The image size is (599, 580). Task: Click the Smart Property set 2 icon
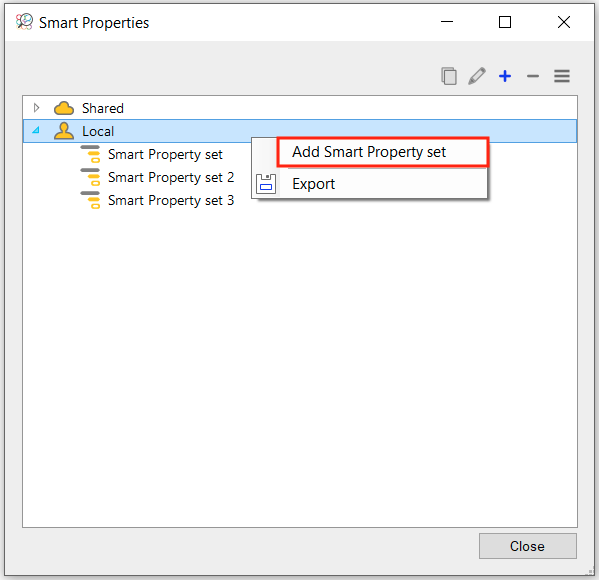91,177
